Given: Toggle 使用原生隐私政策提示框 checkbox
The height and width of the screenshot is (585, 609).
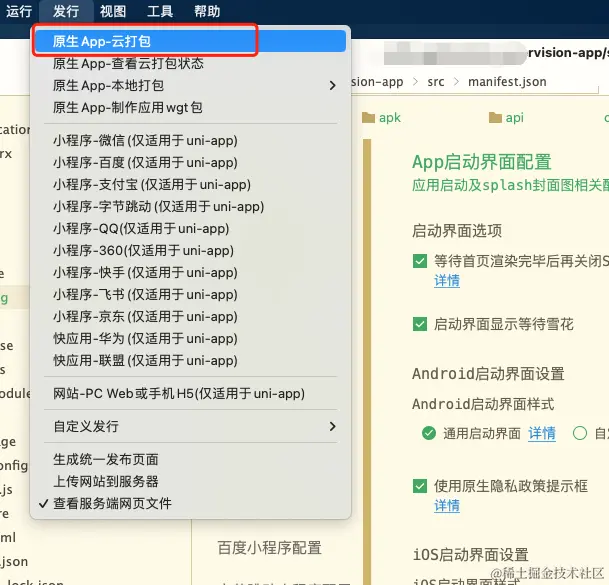Looking at the screenshot, I should point(420,486).
